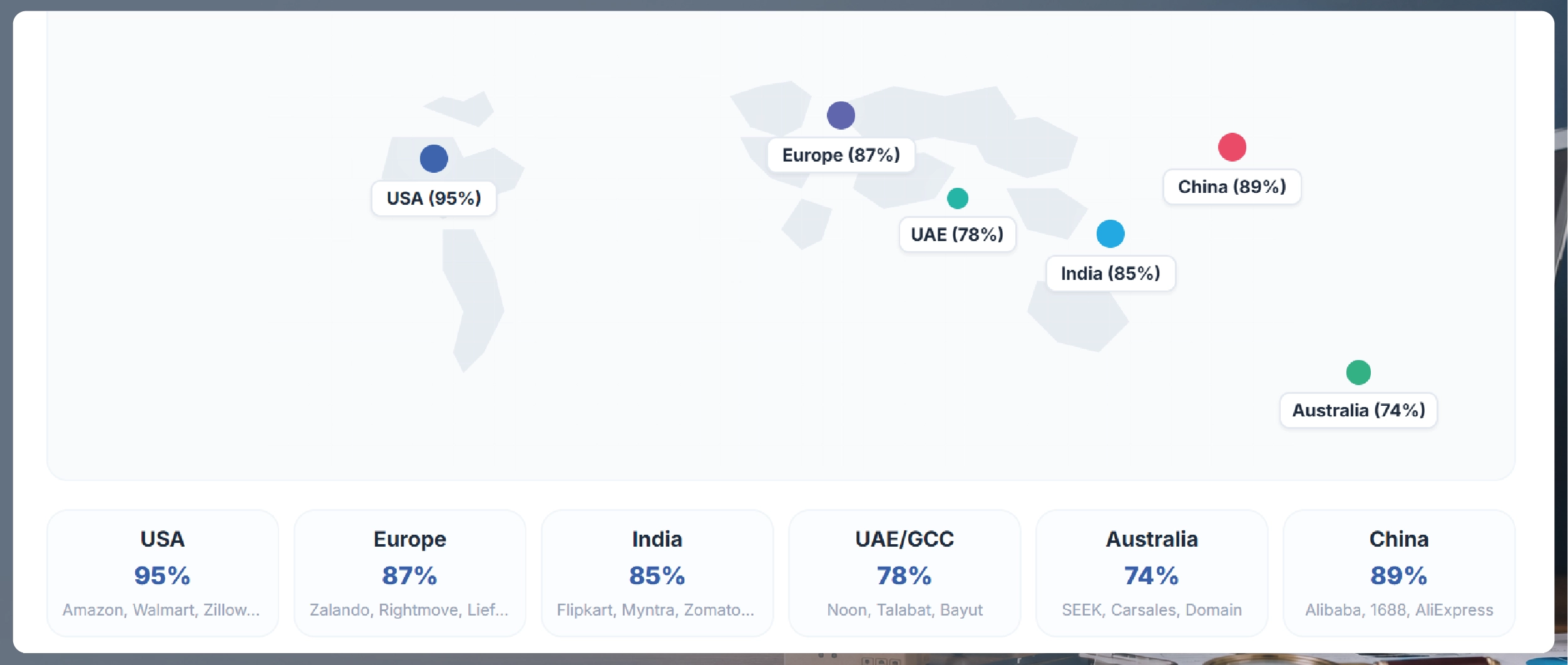Click the Amazon, Walmart, Zillow text
The width and height of the screenshot is (1568, 665).
coord(161,610)
